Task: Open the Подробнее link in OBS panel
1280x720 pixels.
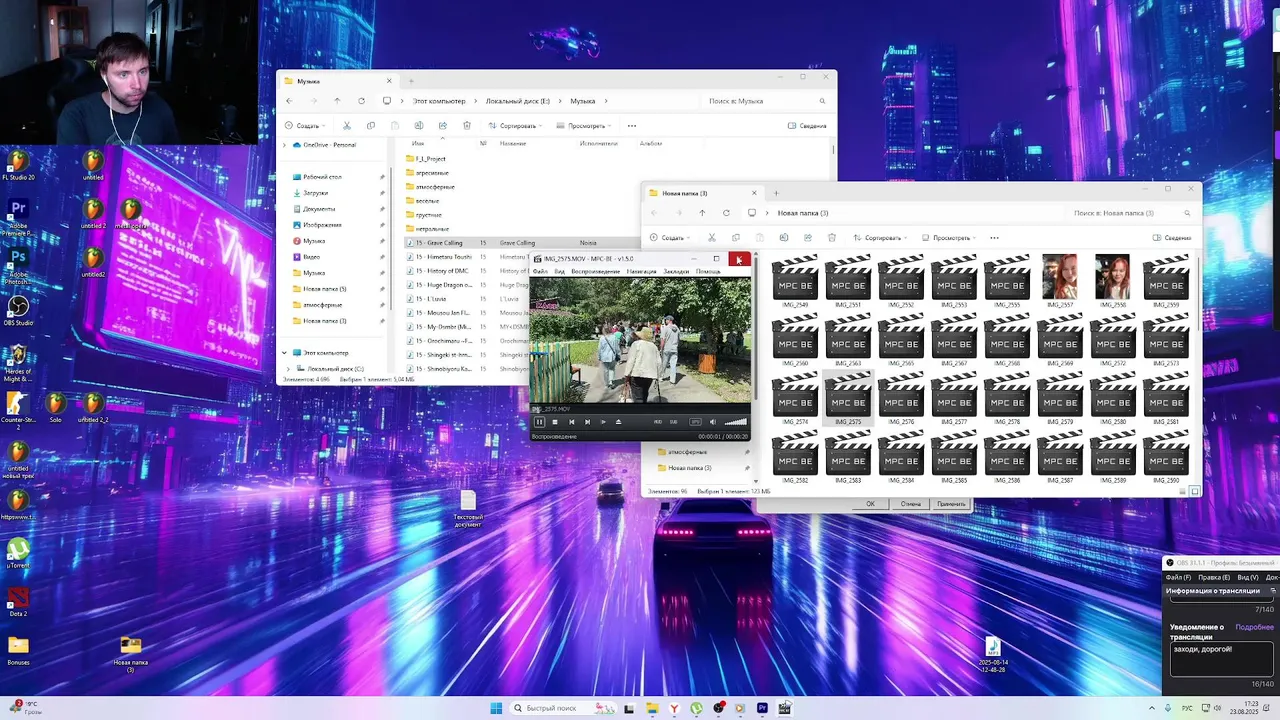Action: (x=1254, y=627)
